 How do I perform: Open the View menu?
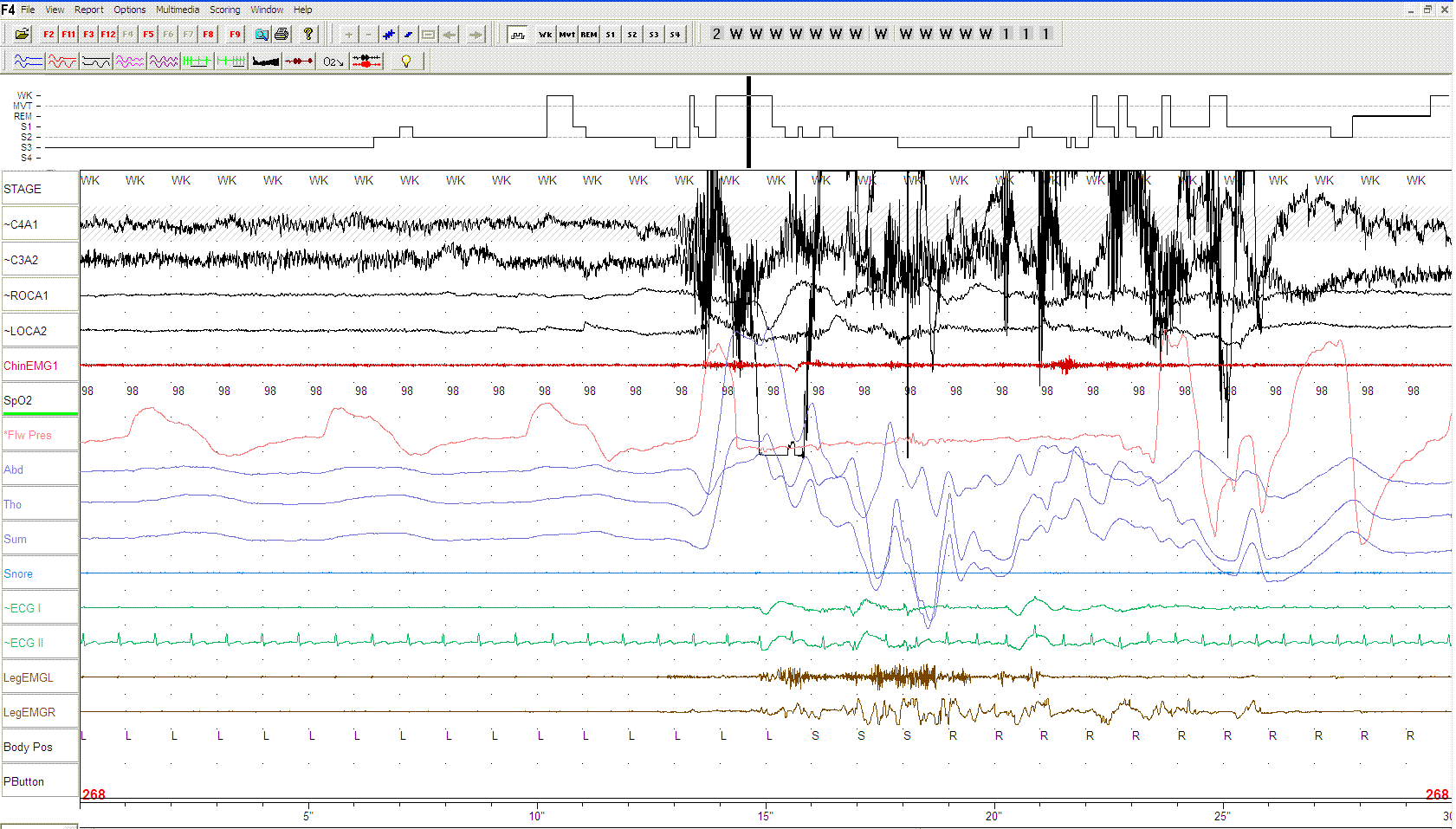55,10
